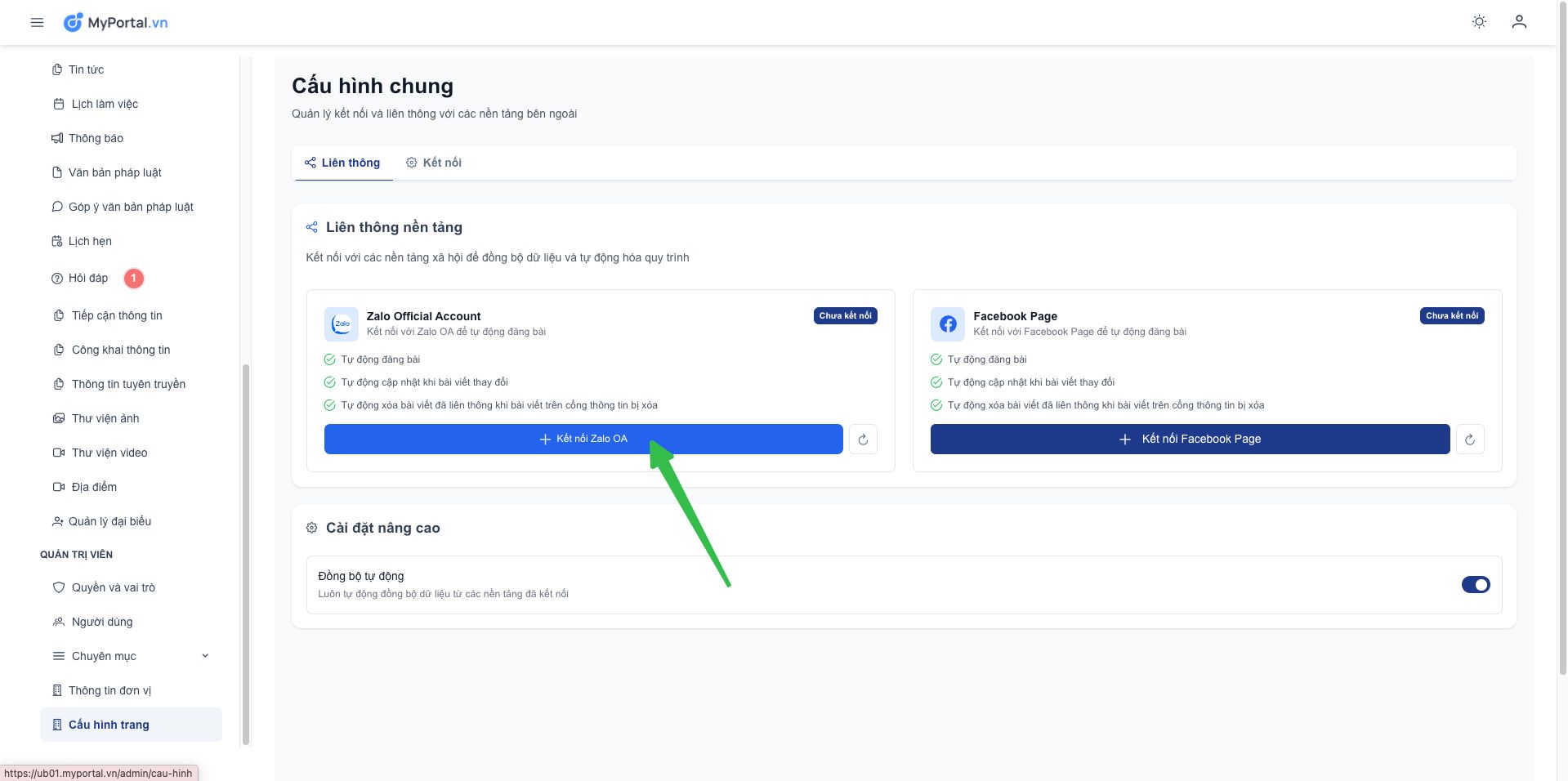Select the Liên thông tab
The height and width of the screenshot is (781, 1568).
(x=342, y=163)
